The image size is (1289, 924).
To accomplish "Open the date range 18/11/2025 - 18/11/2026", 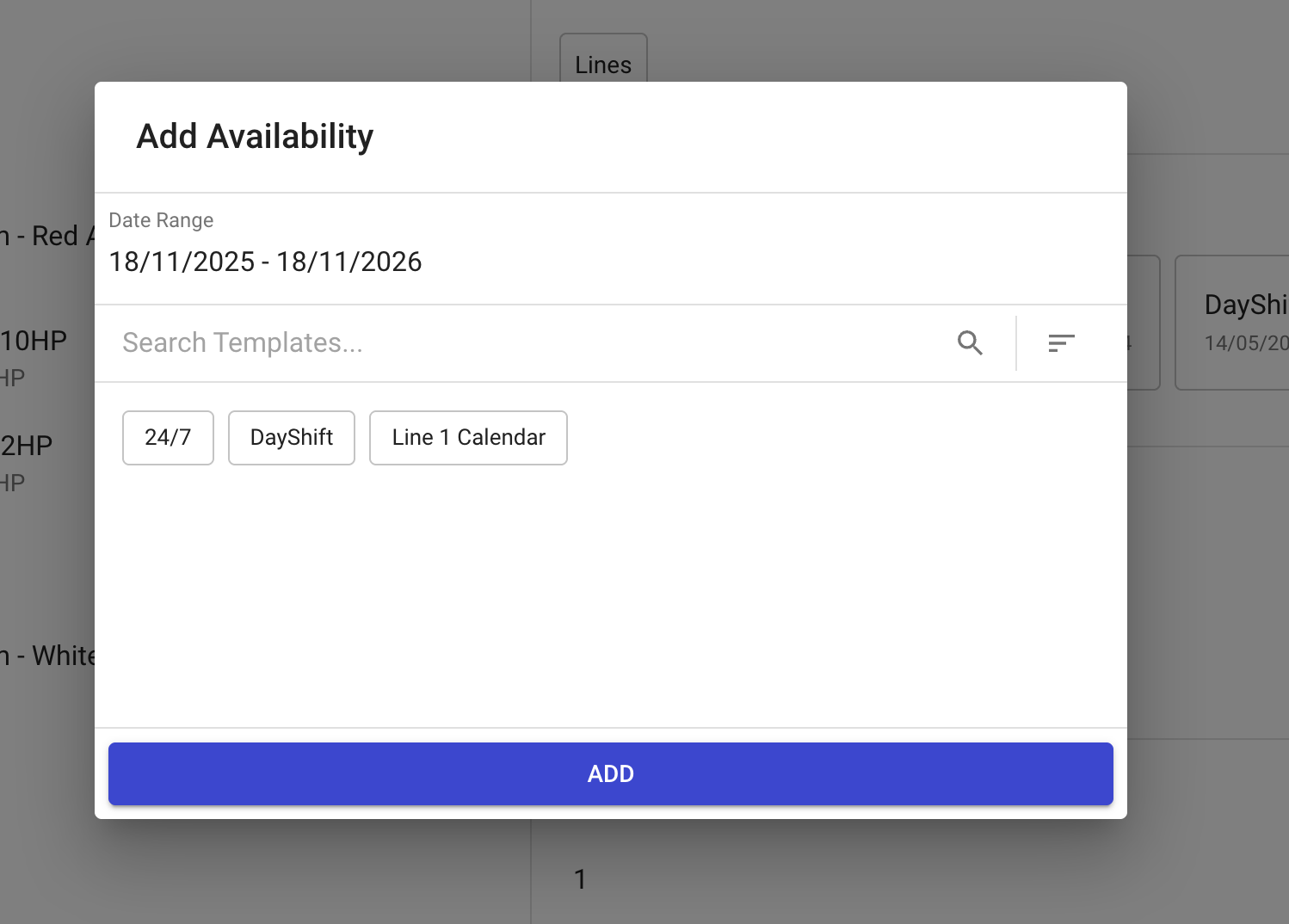I will pos(265,262).
